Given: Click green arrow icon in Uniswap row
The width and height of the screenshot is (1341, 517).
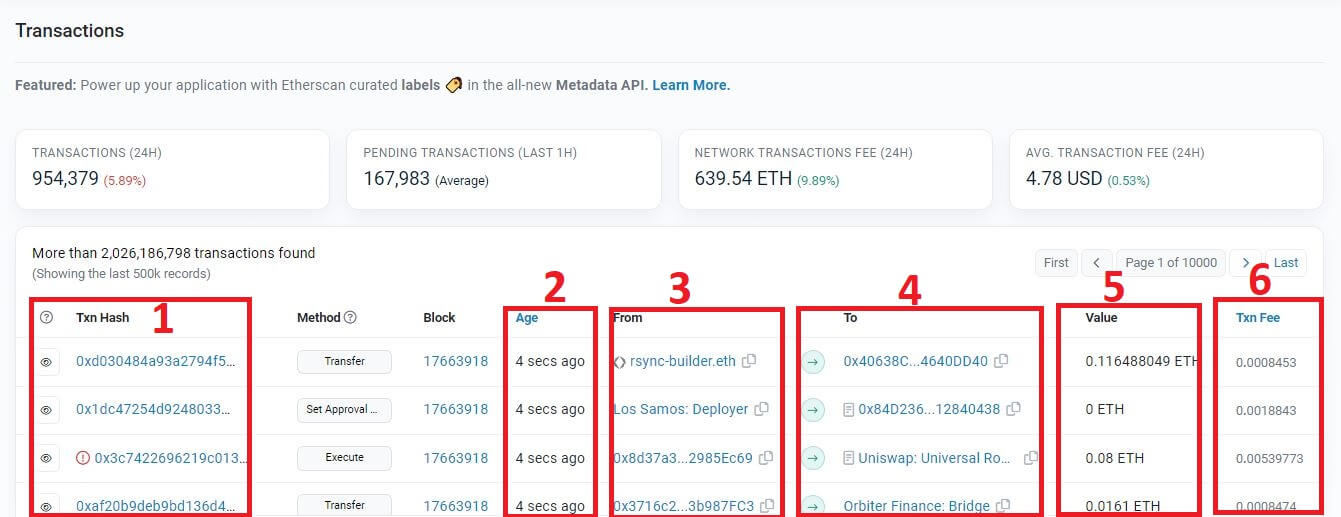Looking at the screenshot, I should point(814,458).
